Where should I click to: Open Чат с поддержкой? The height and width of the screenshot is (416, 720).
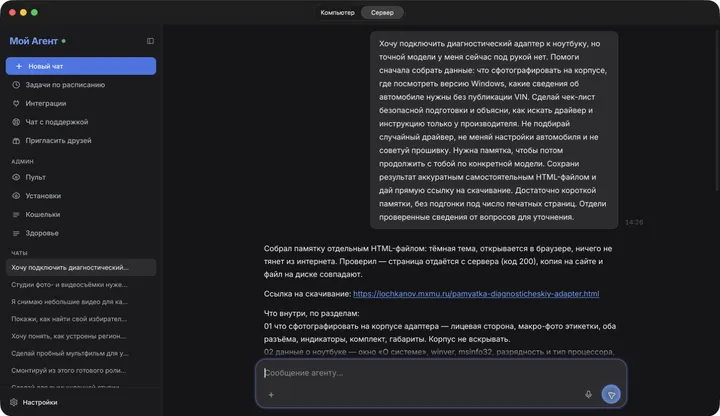tap(81, 122)
